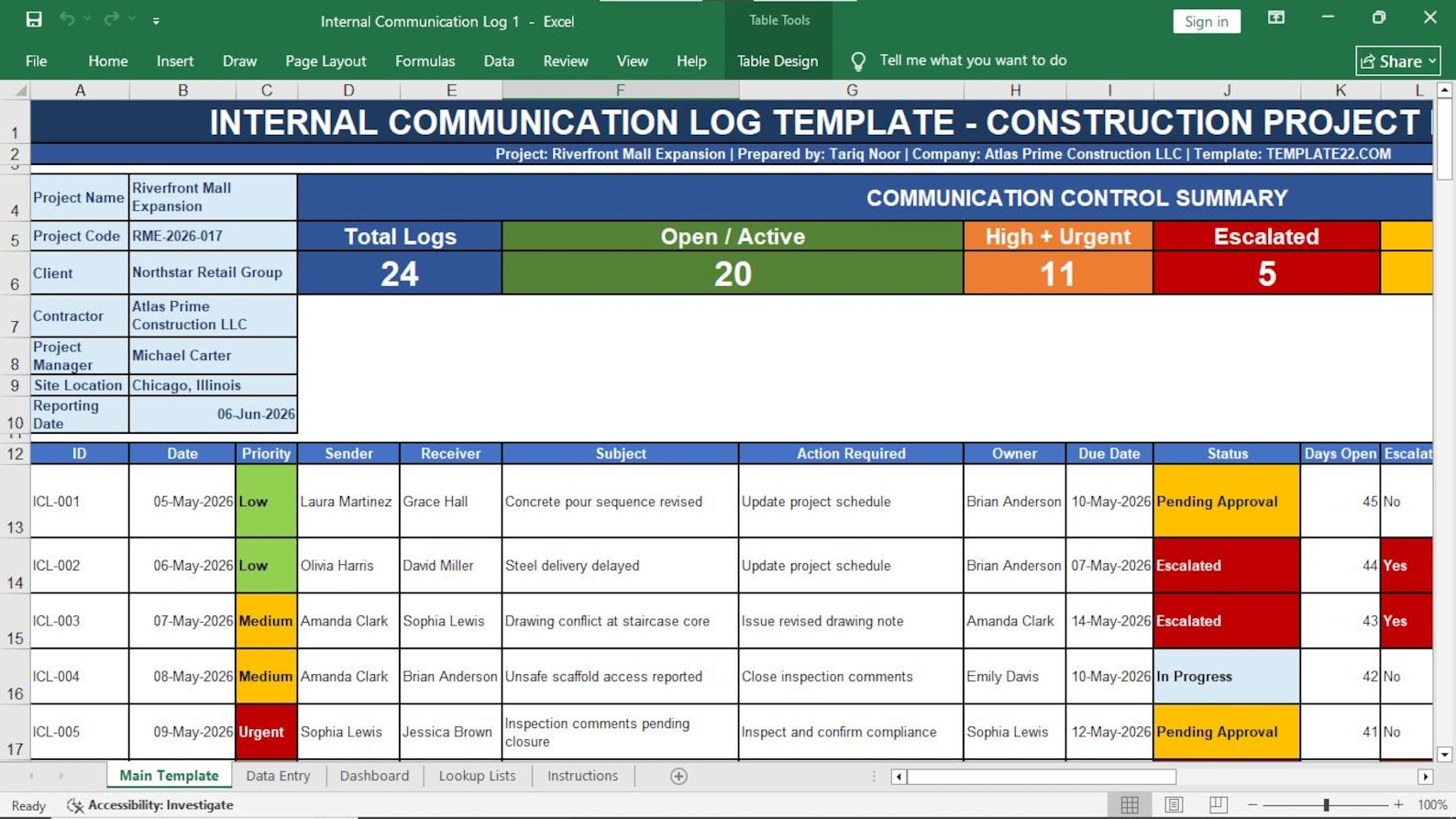
Task: Select the Open / Active value 20
Action: click(x=733, y=273)
